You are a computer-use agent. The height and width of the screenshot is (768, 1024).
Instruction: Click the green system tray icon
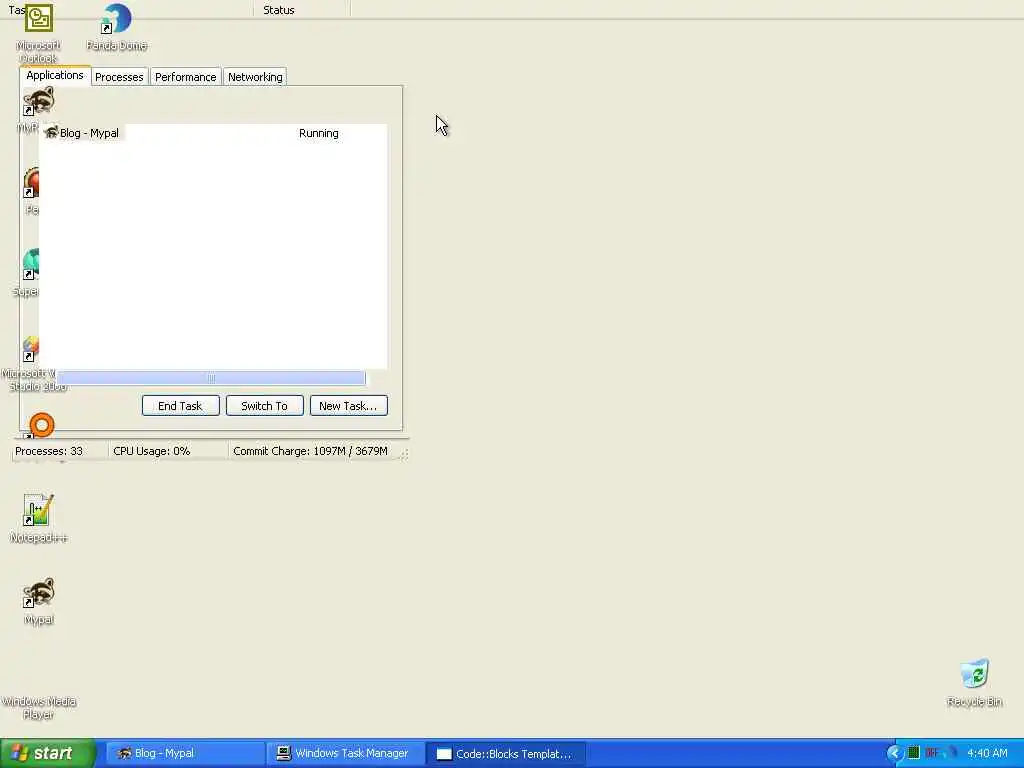(914, 753)
